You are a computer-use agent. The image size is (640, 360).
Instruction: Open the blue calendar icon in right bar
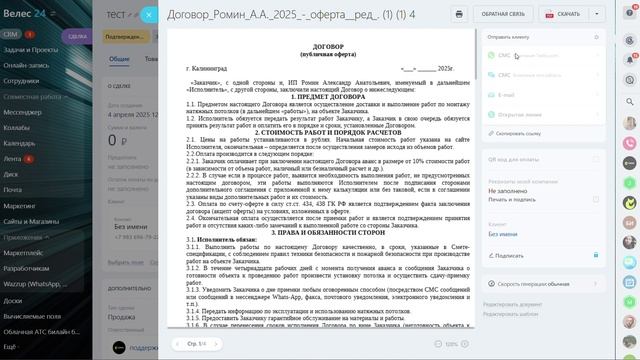pos(629,282)
